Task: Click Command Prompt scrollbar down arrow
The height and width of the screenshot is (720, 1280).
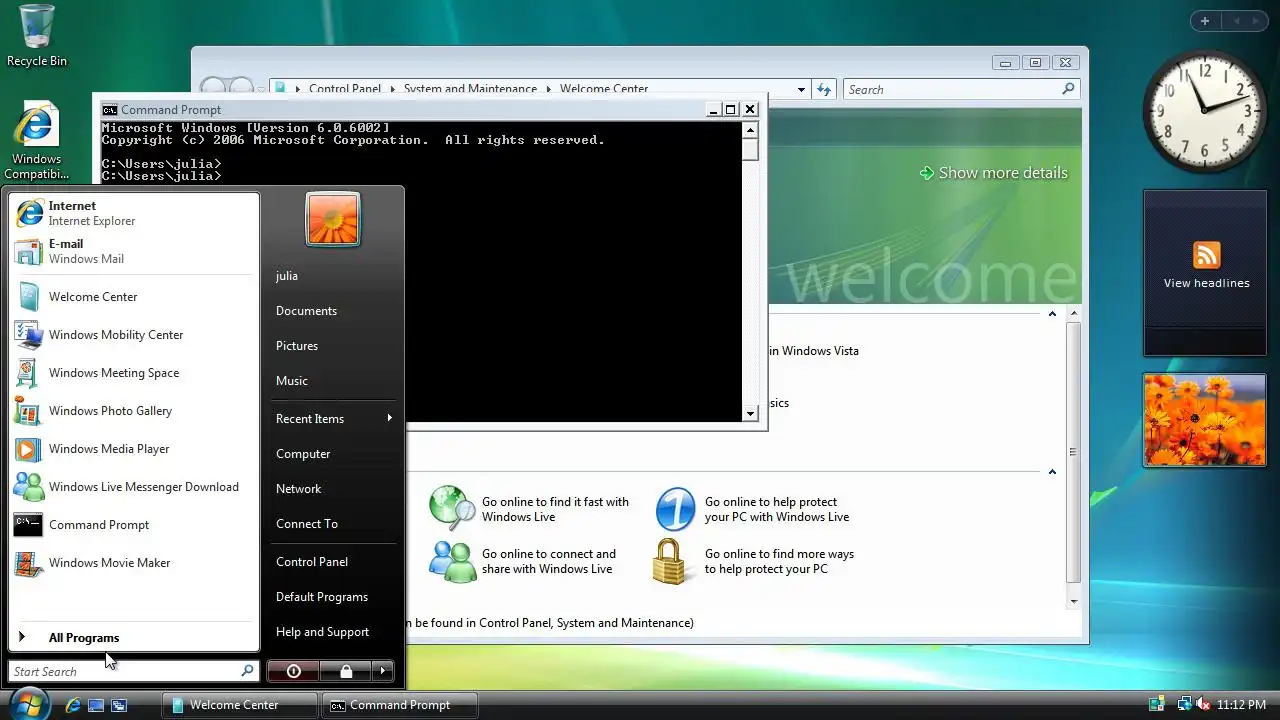Action: click(x=750, y=413)
